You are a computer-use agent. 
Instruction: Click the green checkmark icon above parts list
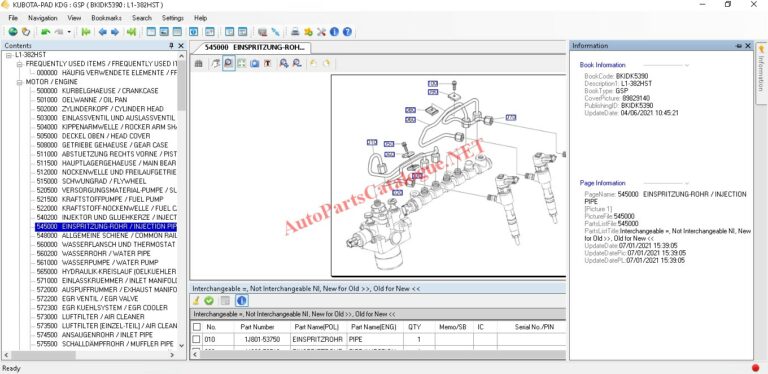pyautogui.click(x=209, y=301)
